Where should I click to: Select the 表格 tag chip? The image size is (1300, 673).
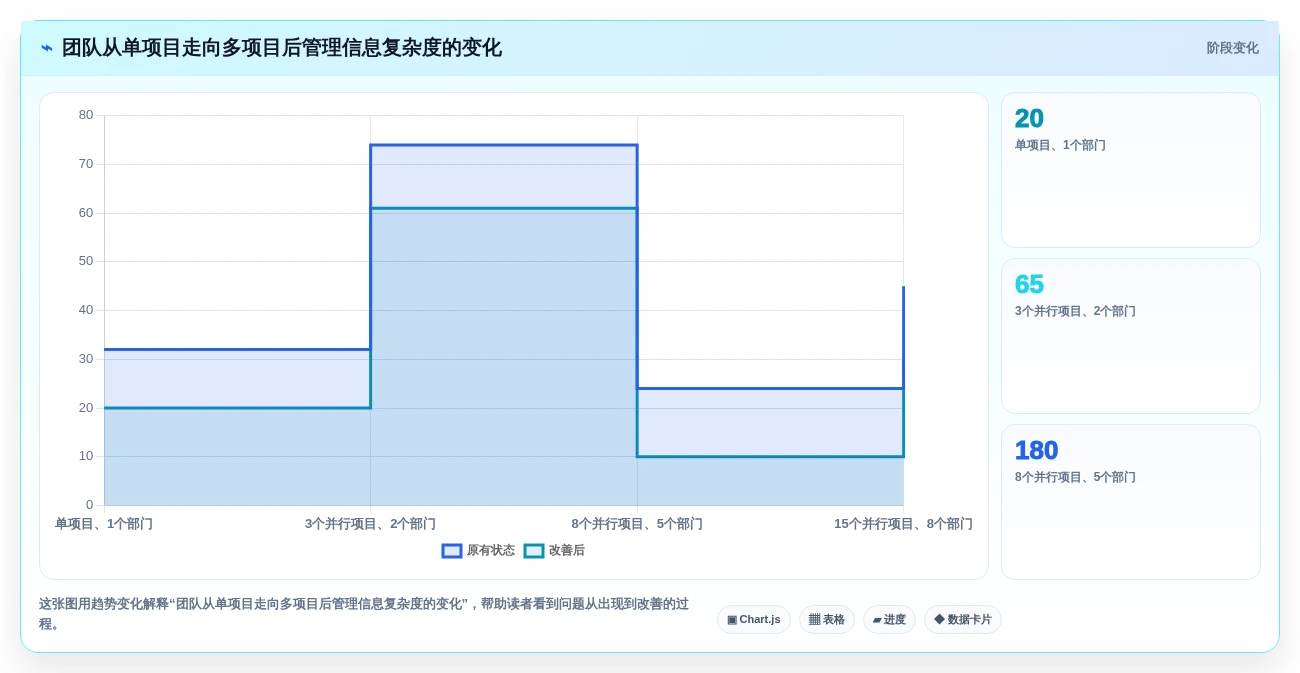tap(827, 619)
